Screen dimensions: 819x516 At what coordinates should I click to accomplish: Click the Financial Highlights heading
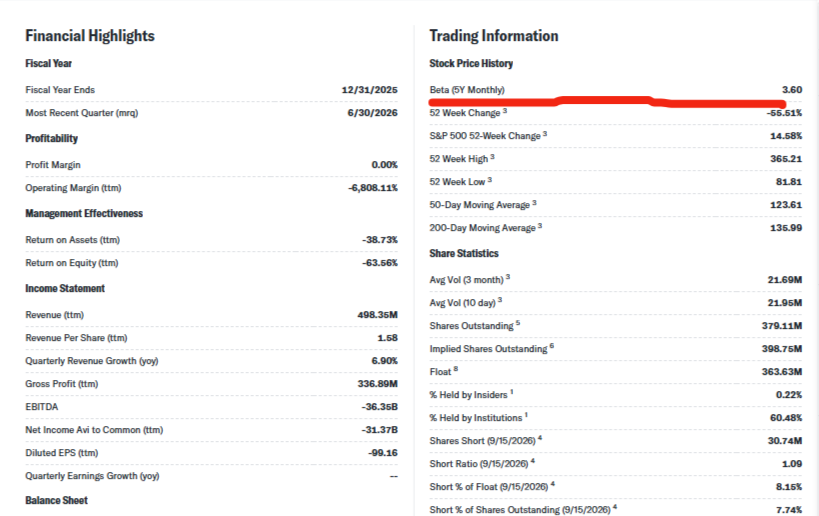90,36
